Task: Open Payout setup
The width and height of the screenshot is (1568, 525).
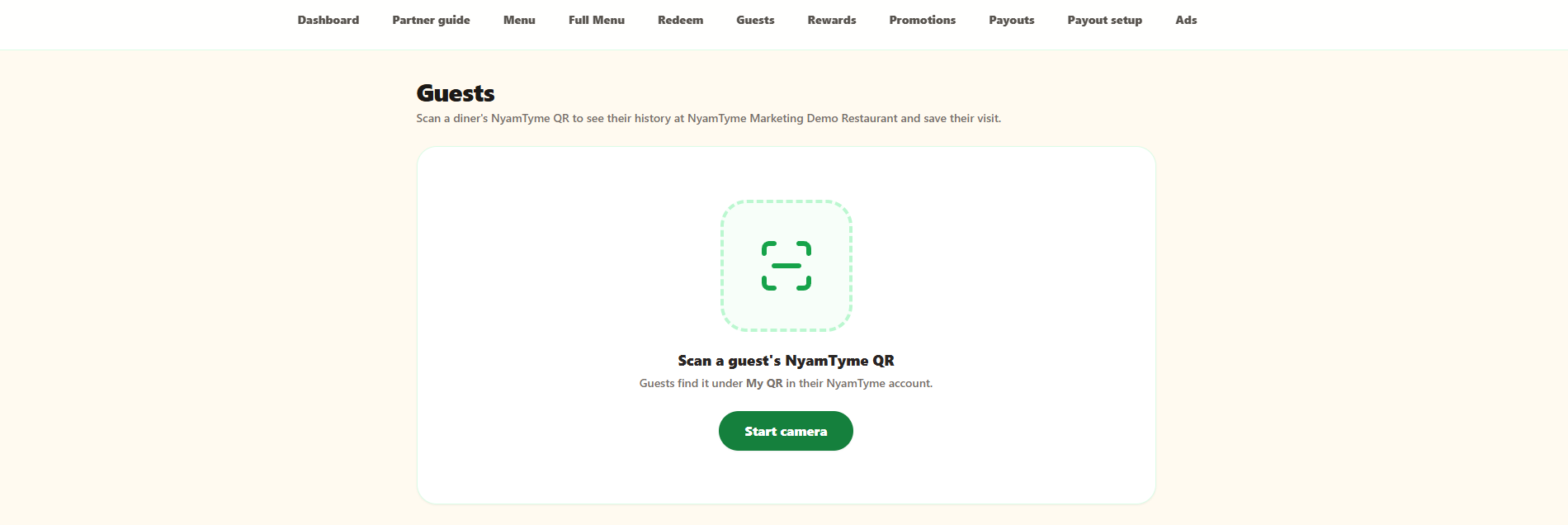Action: point(1105,20)
